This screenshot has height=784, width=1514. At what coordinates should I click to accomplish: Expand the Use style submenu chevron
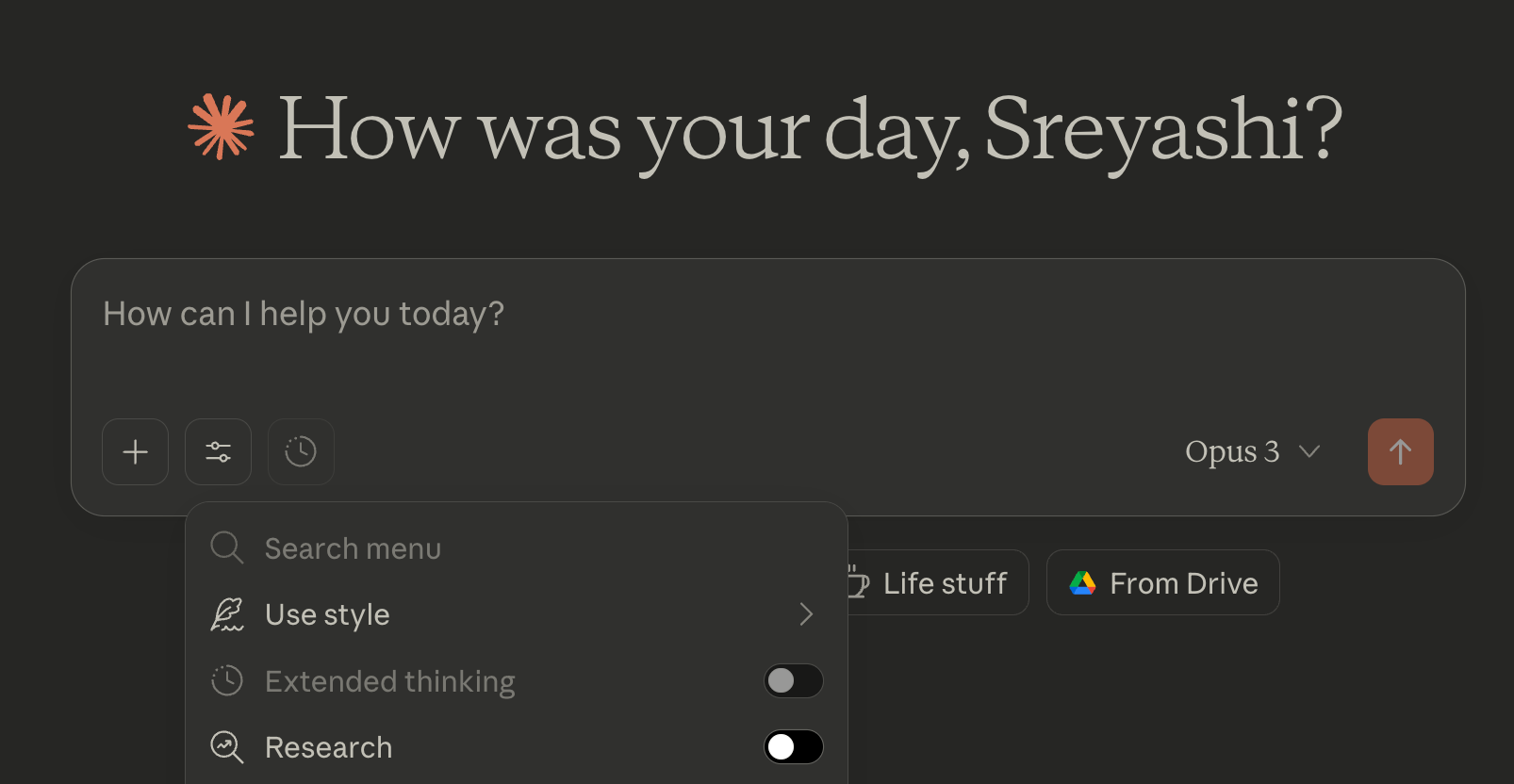point(806,614)
